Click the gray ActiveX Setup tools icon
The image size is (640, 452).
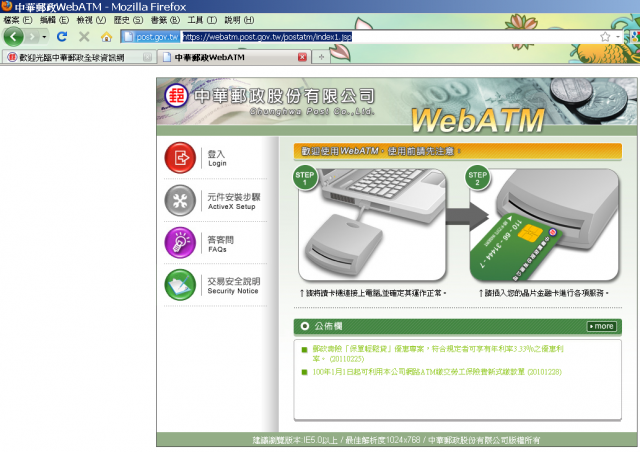pyautogui.click(x=180, y=200)
